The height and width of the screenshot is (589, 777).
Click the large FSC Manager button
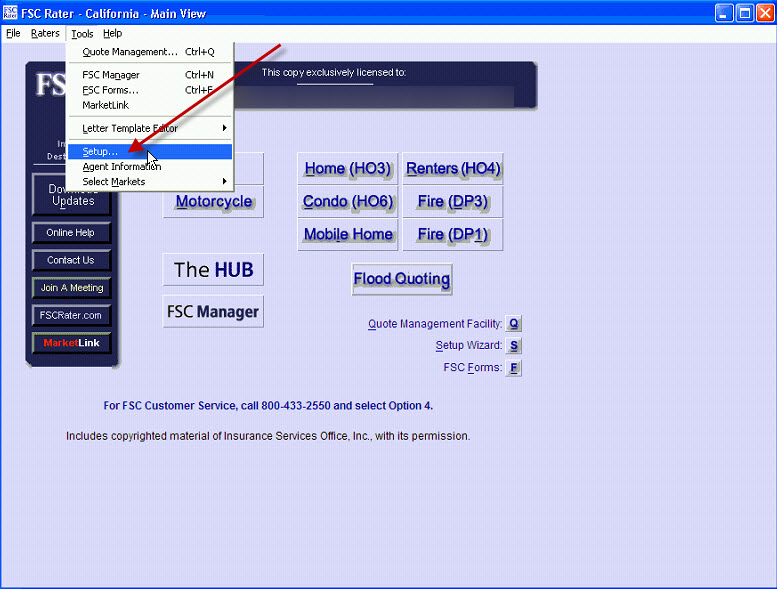[213, 312]
